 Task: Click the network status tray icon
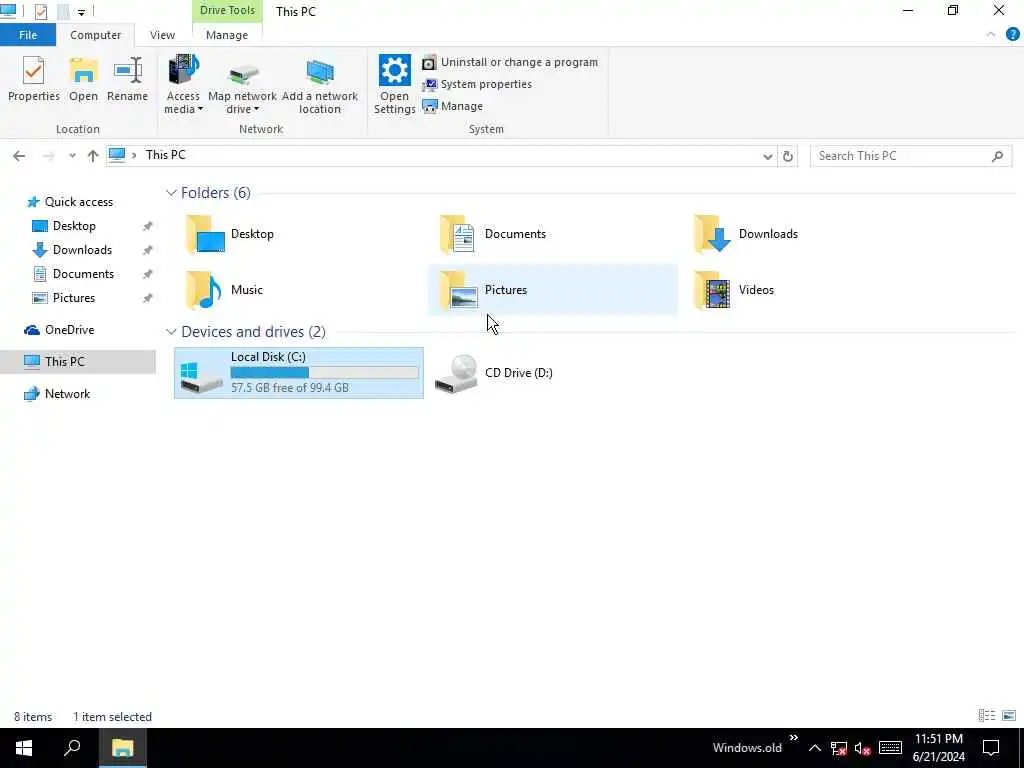pos(839,748)
